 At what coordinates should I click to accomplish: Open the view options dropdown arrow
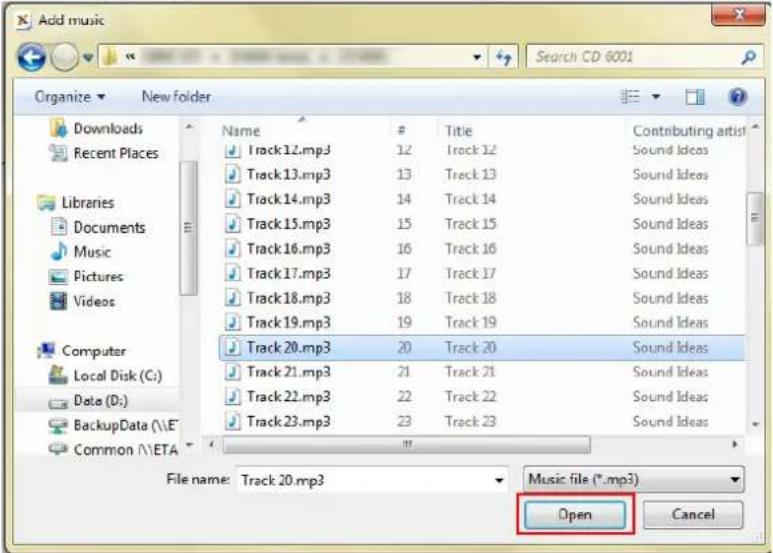656,97
